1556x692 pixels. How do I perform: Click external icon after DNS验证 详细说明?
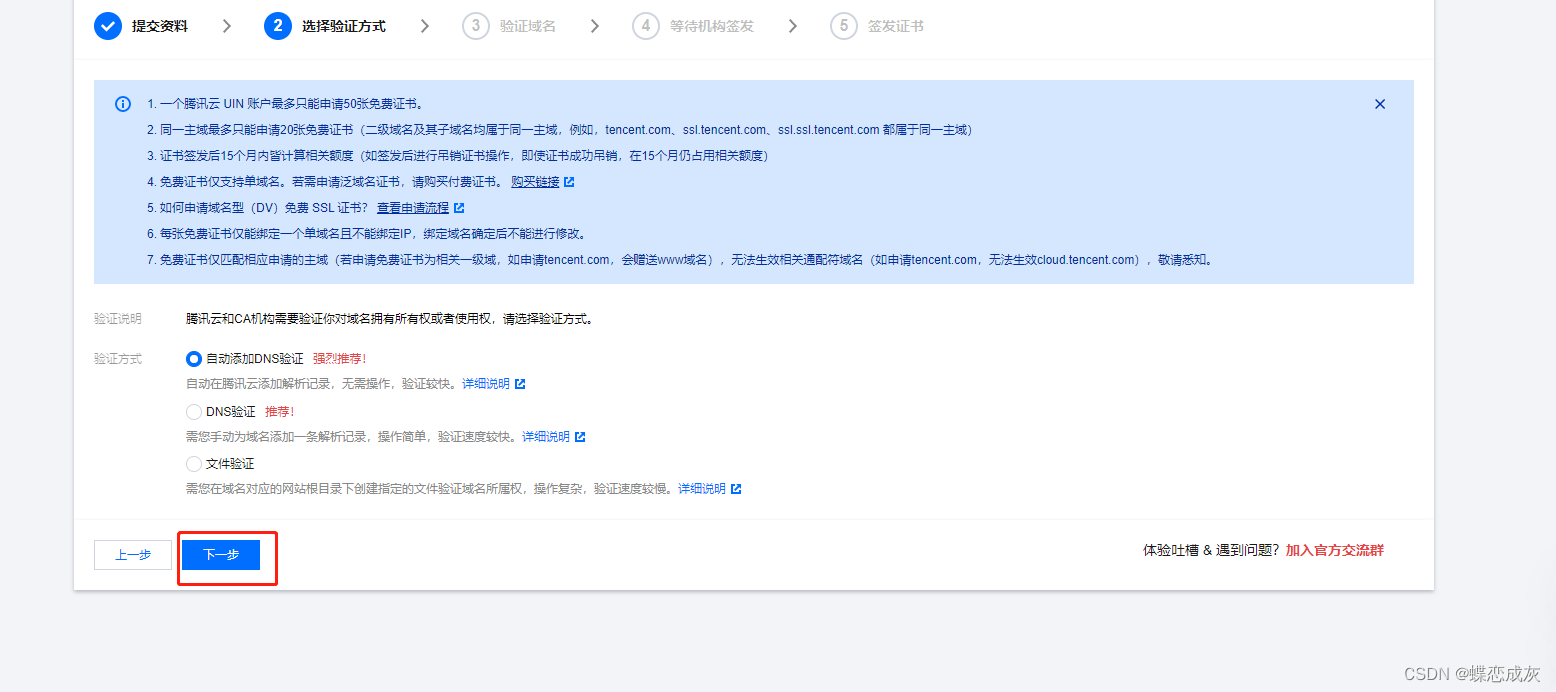(580, 437)
